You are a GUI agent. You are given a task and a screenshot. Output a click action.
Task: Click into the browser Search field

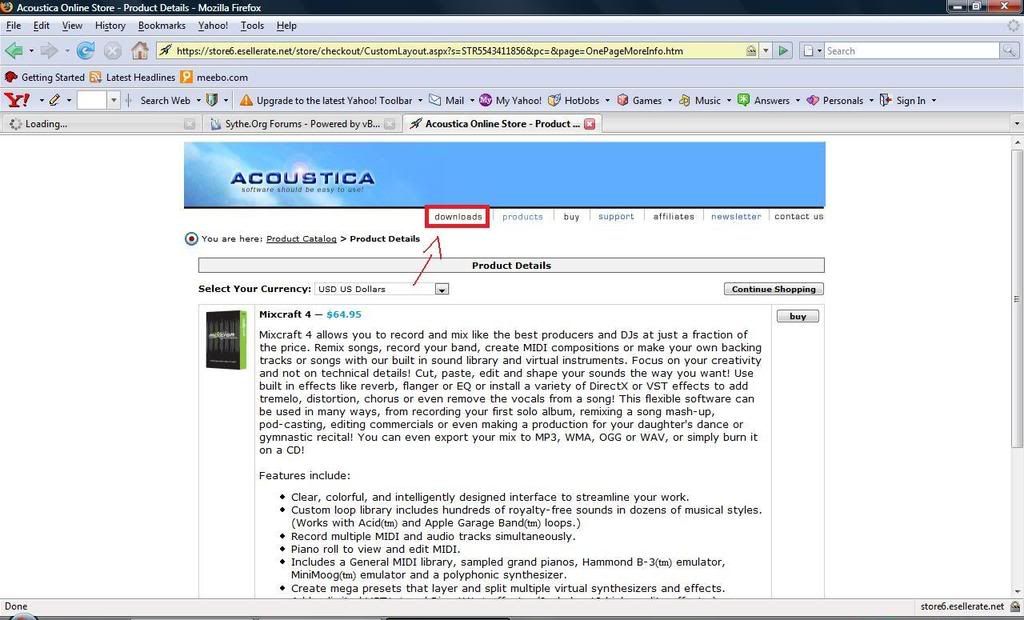911,50
